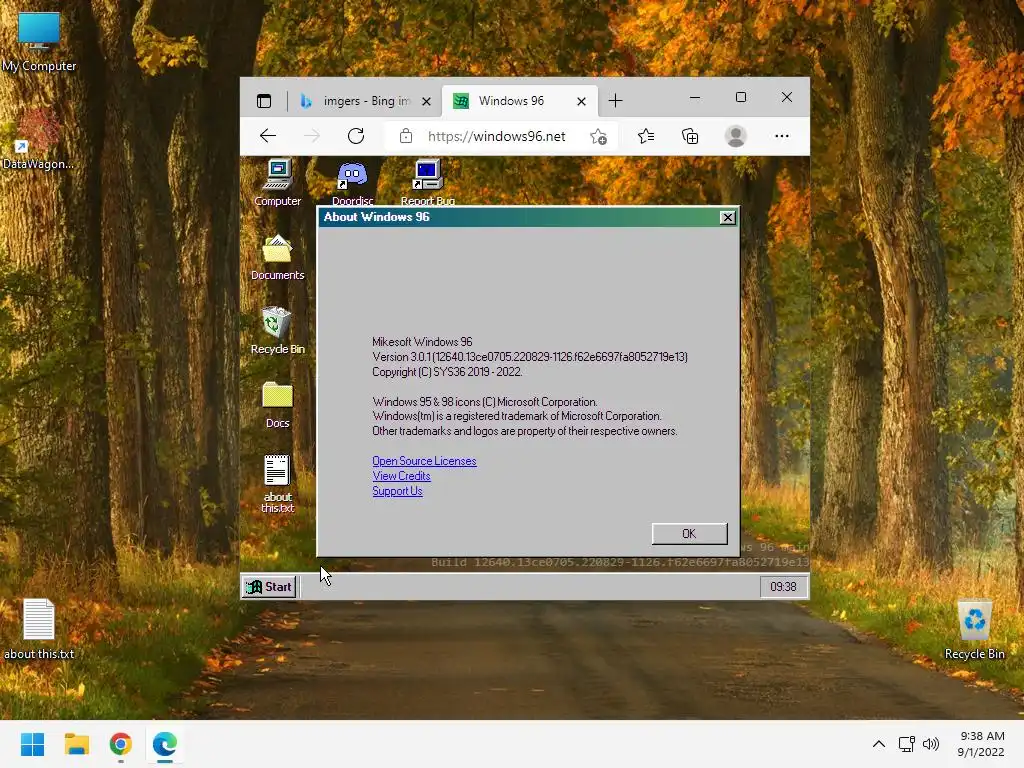Screen dimensions: 1024x768
Task: Open the DataWagon shortcut on the desktop
Action: [x=38, y=139]
